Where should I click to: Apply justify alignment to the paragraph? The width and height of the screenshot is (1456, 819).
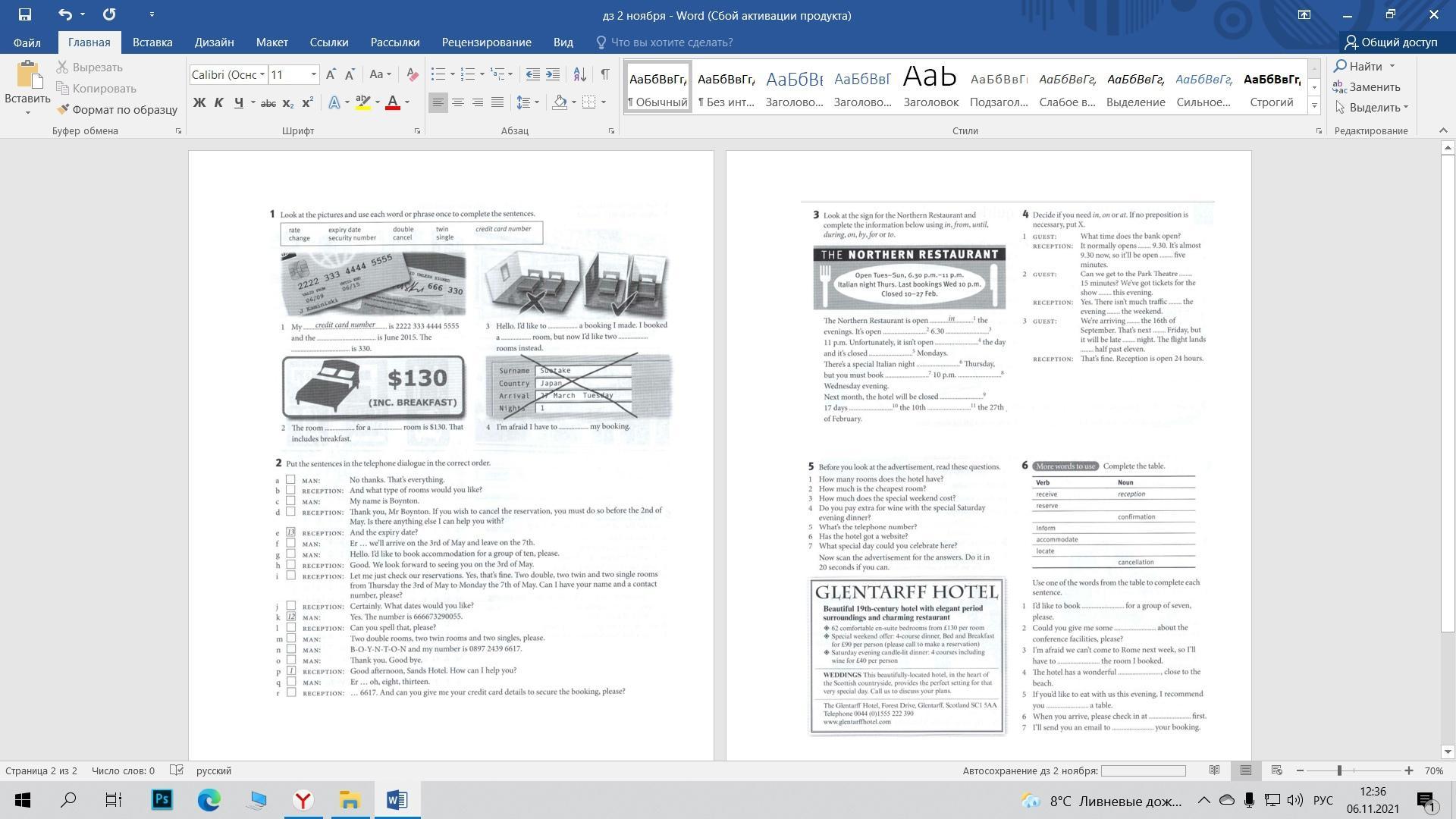click(497, 102)
